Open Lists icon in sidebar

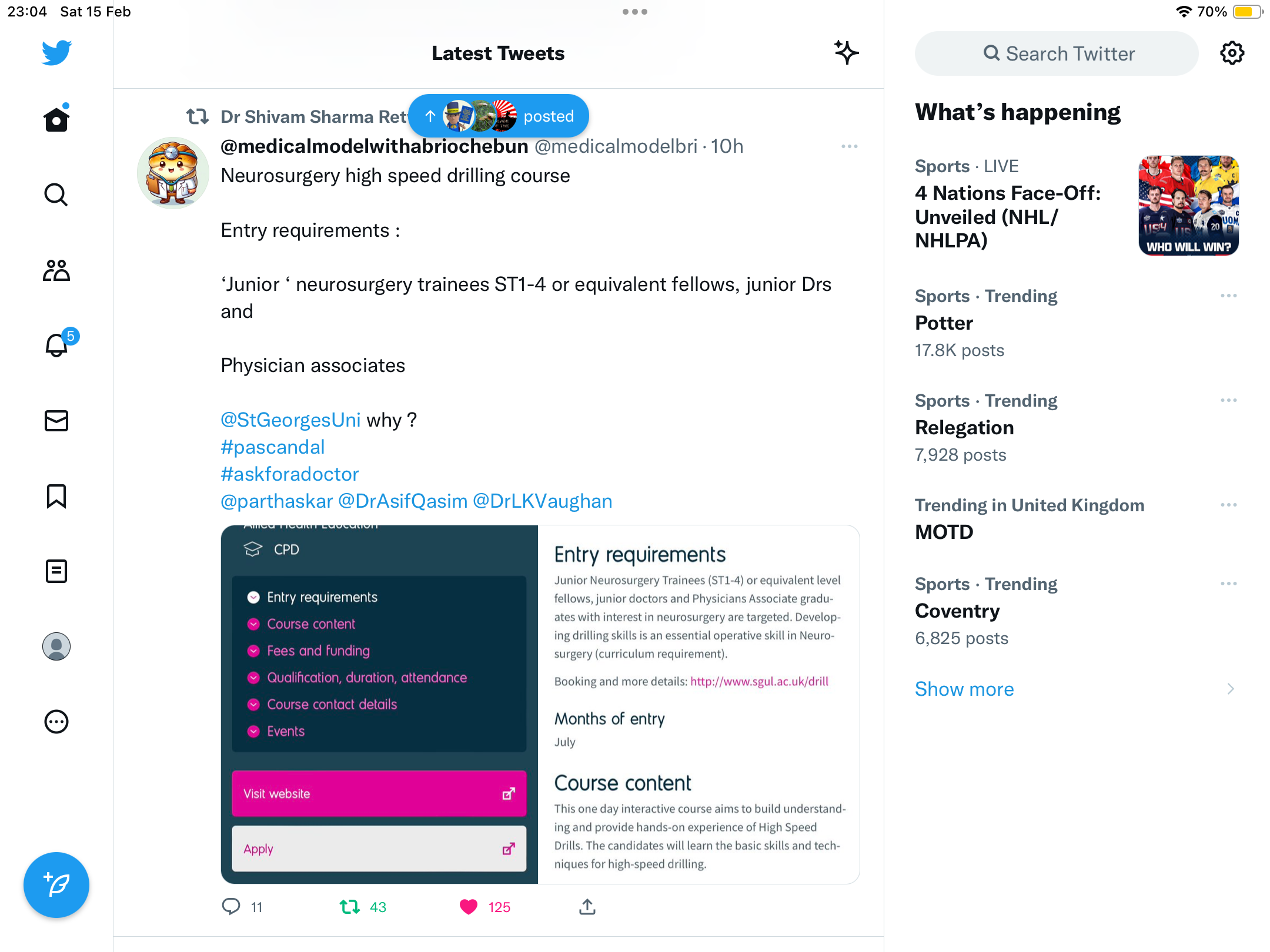[x=56, y=571]
